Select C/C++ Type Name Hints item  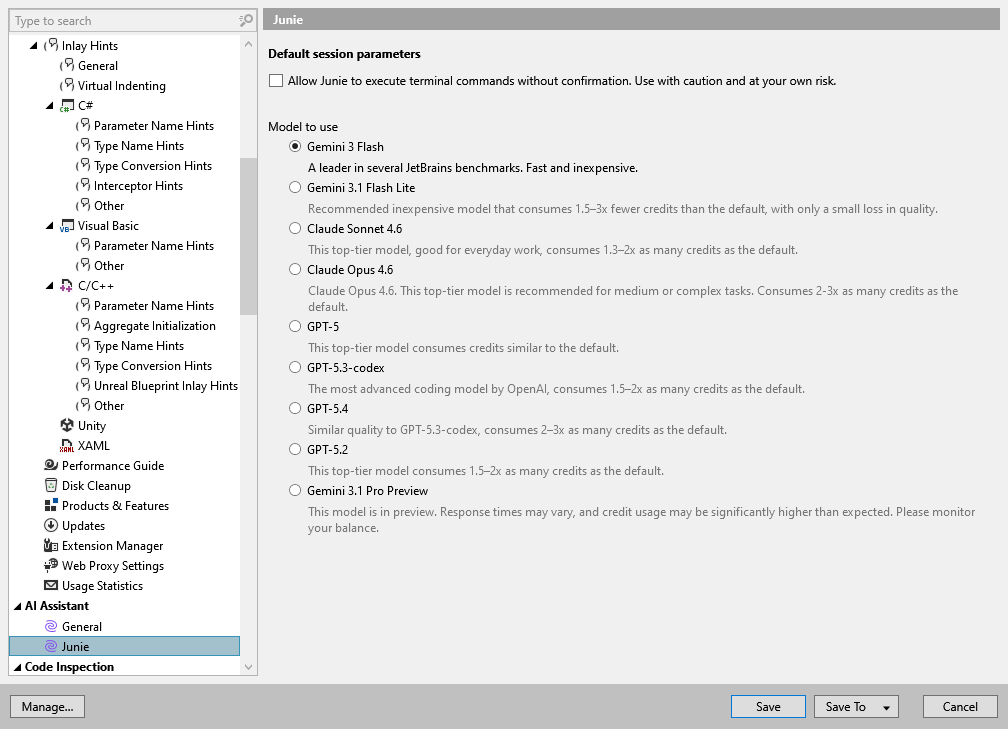139,345
